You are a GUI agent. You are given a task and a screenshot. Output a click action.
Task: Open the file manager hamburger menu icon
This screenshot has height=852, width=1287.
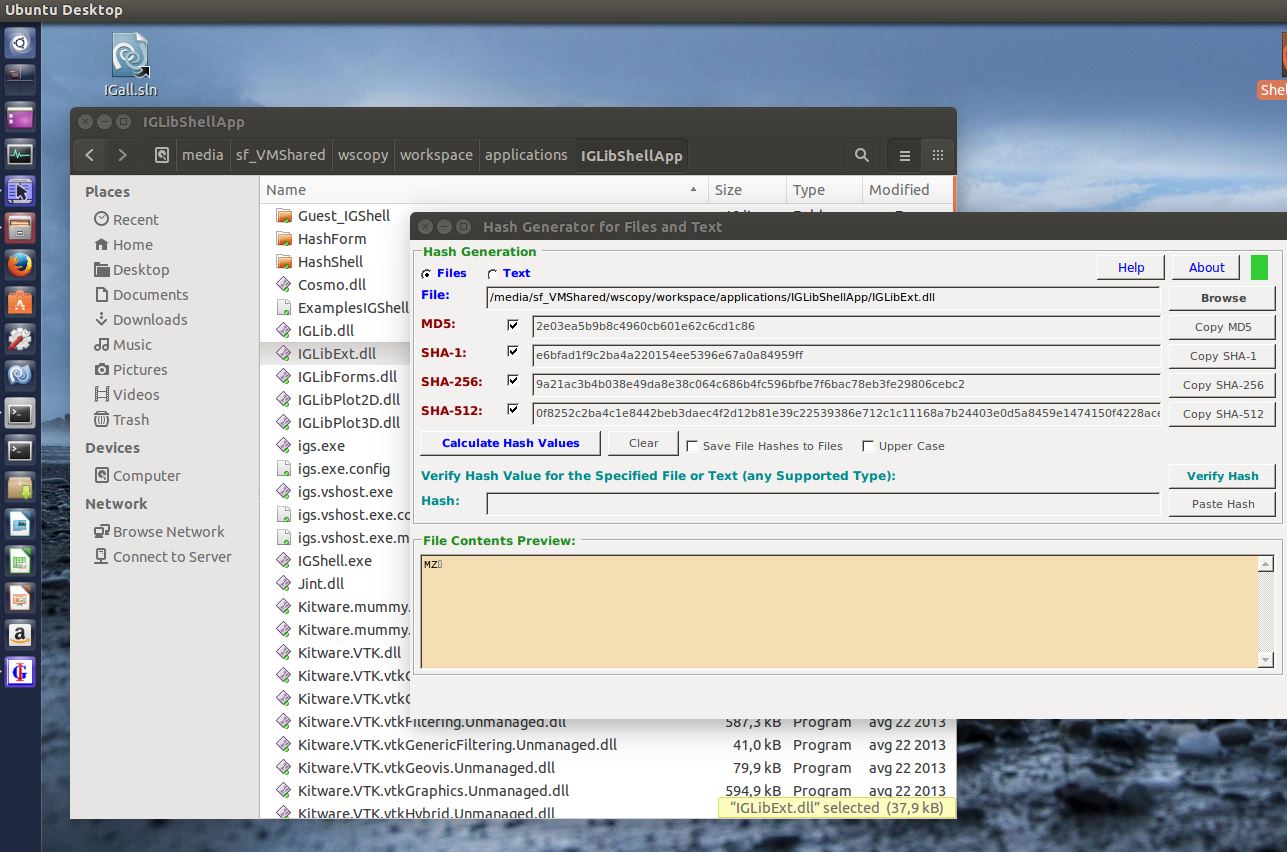[x=903, y=155]
